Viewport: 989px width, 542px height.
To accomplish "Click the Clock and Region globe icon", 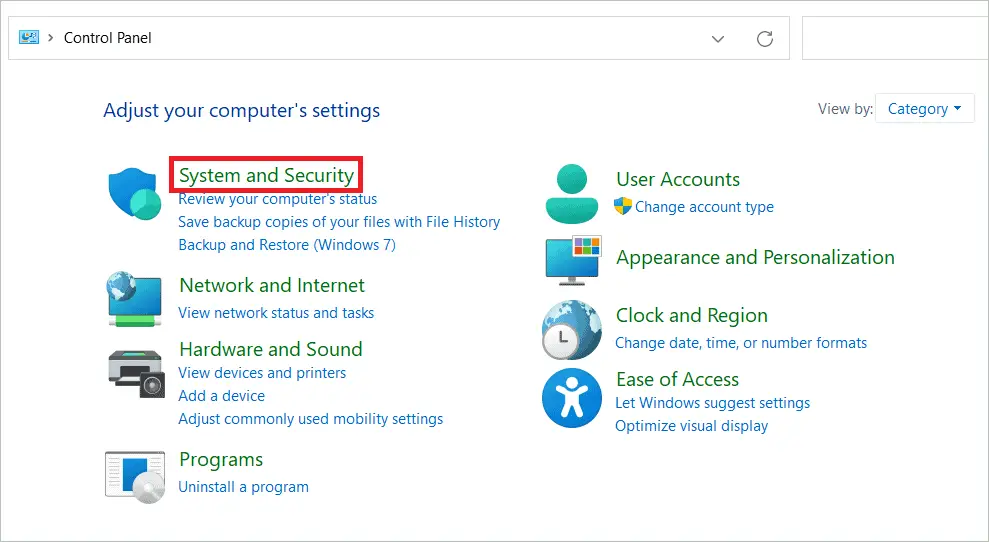I will 571,330.
